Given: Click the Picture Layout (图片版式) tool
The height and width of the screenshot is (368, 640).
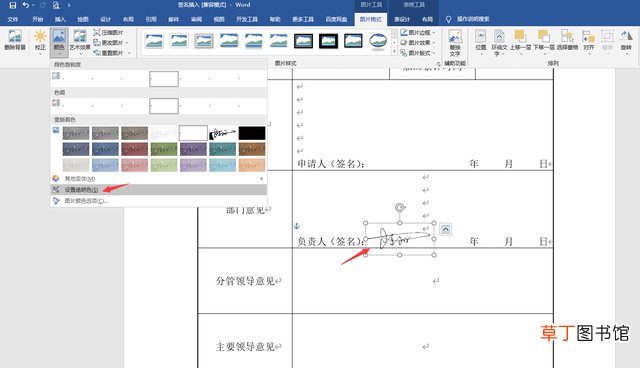Looking at the screenshot, I should [x=415, y=53].
